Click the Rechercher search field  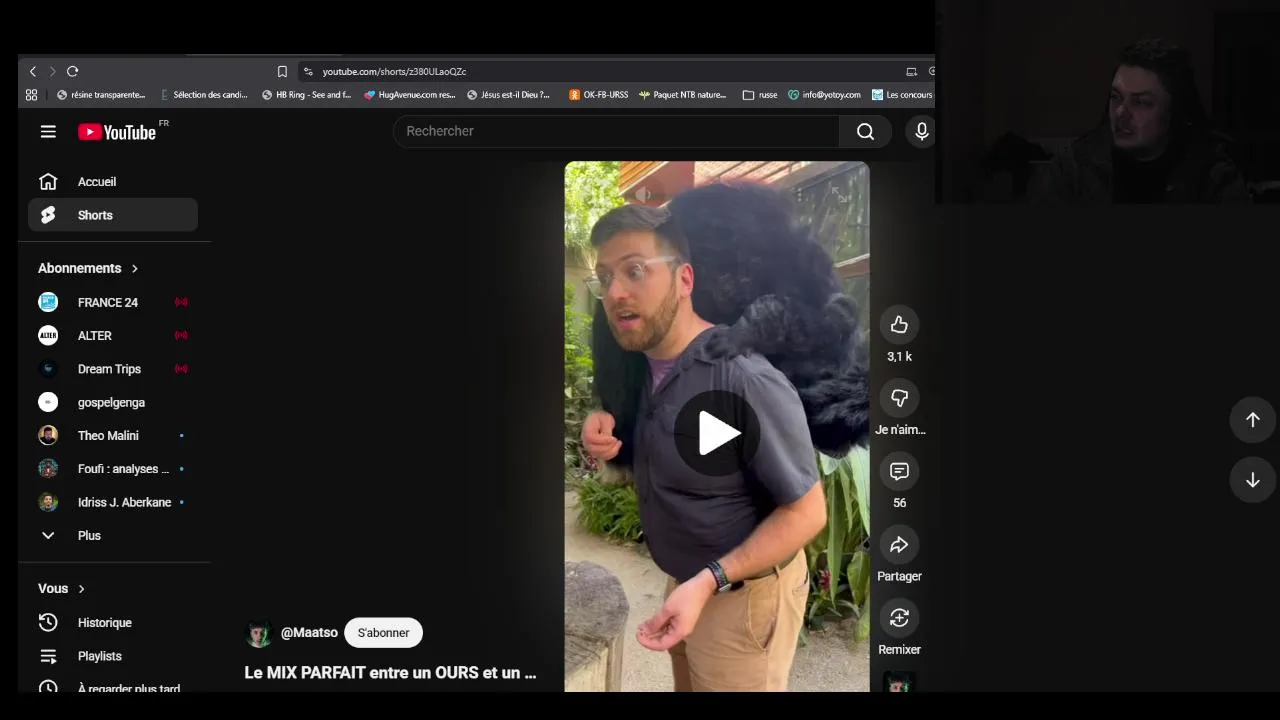point(616,131)
